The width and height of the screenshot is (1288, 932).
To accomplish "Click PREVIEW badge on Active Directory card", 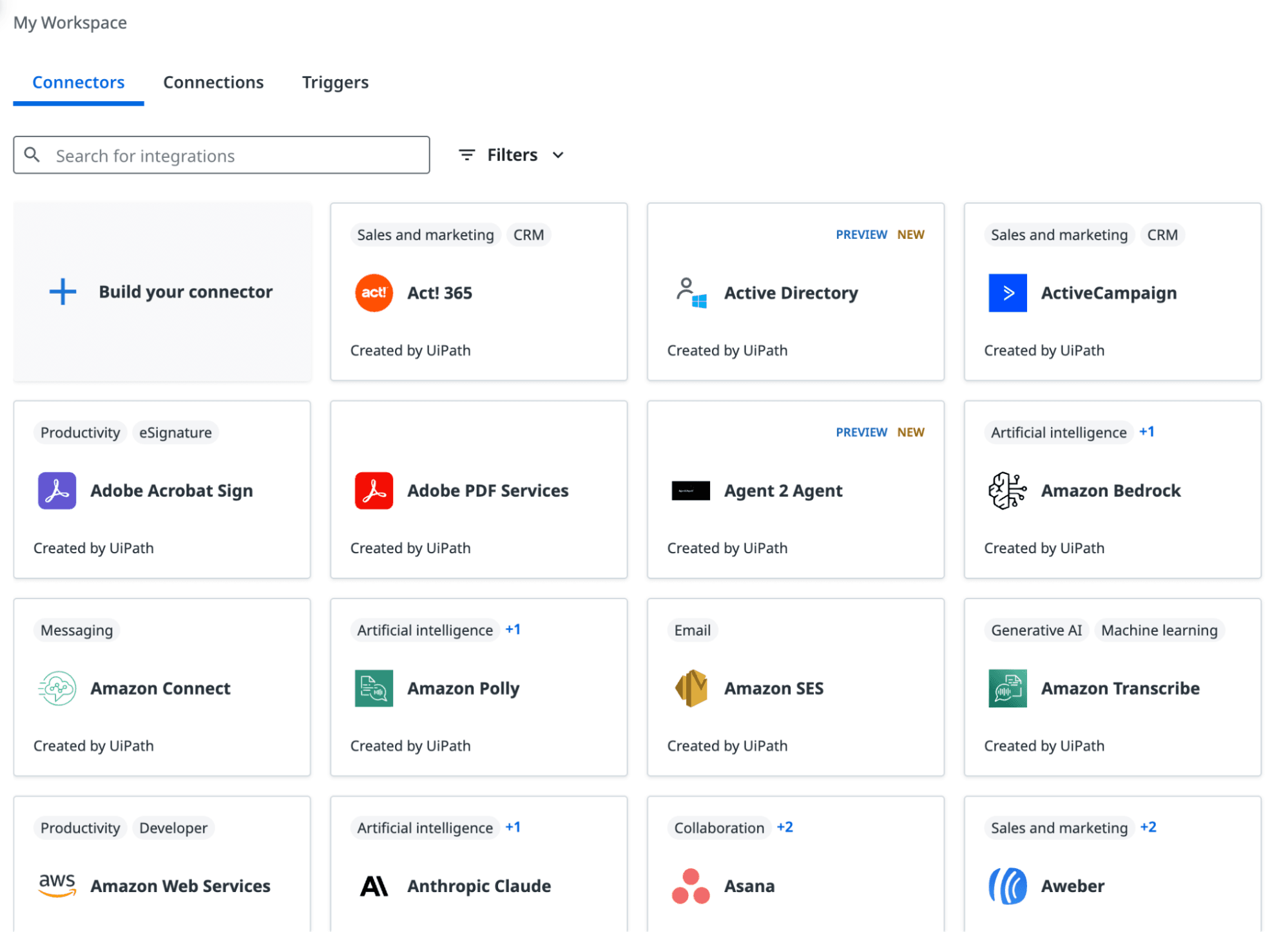I will [861, 234].
